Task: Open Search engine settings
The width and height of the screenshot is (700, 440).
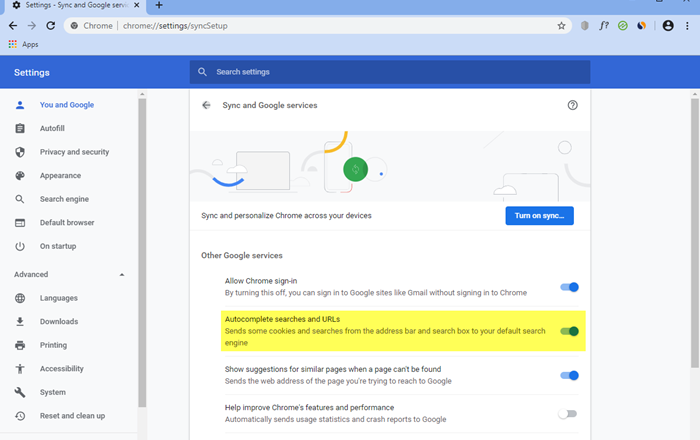Action: 64,199
